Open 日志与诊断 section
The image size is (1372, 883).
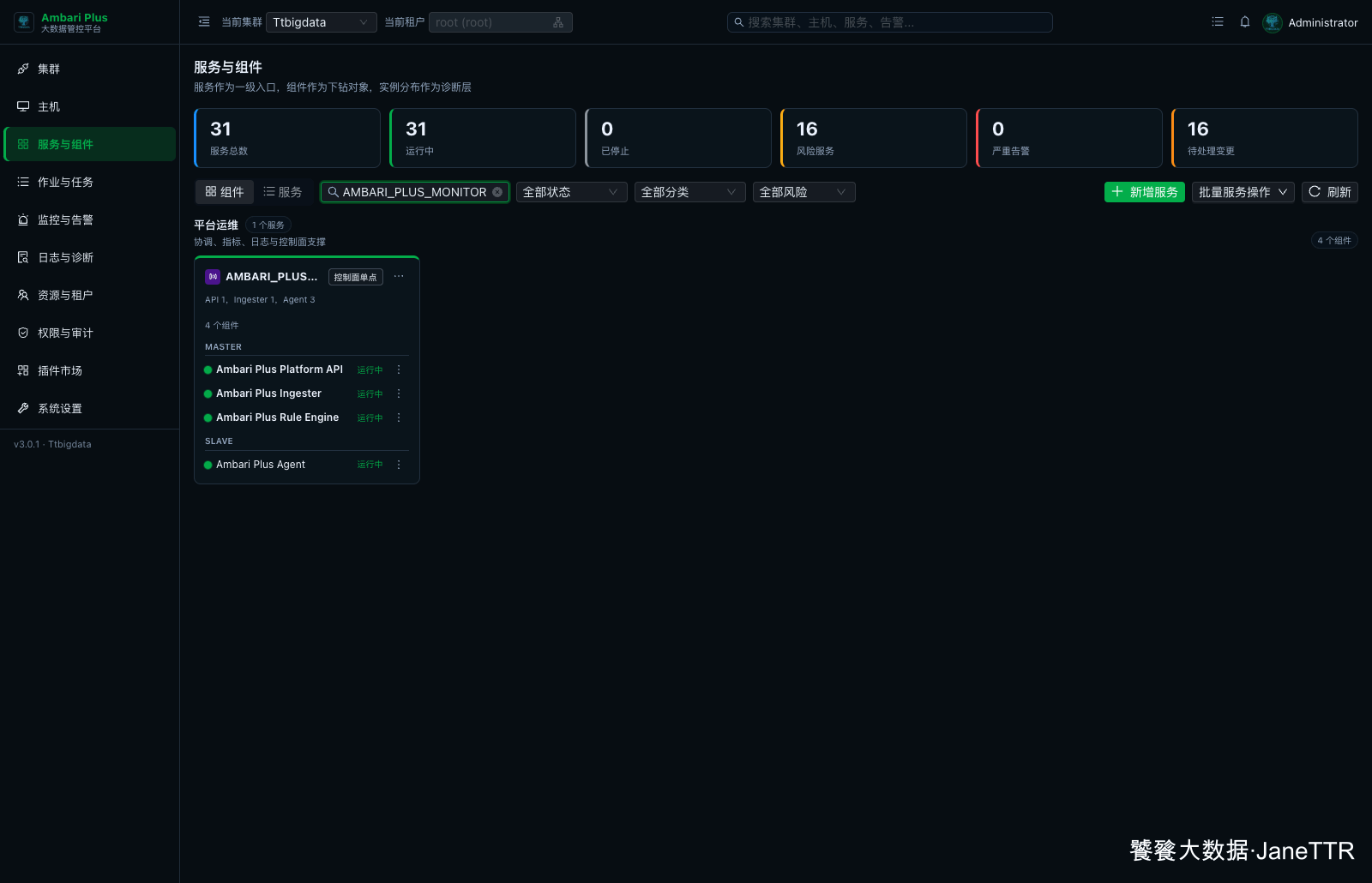point(90,257)
